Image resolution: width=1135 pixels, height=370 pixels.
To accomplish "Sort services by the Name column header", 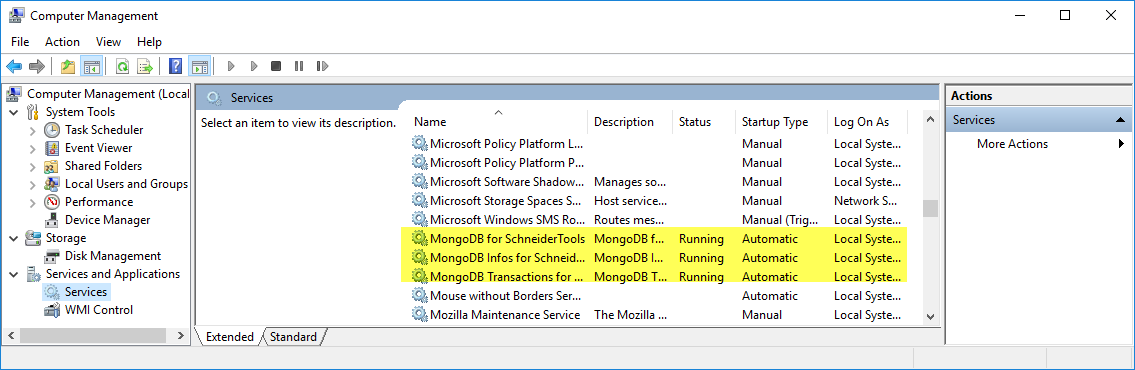I will [x=498, y=122].
